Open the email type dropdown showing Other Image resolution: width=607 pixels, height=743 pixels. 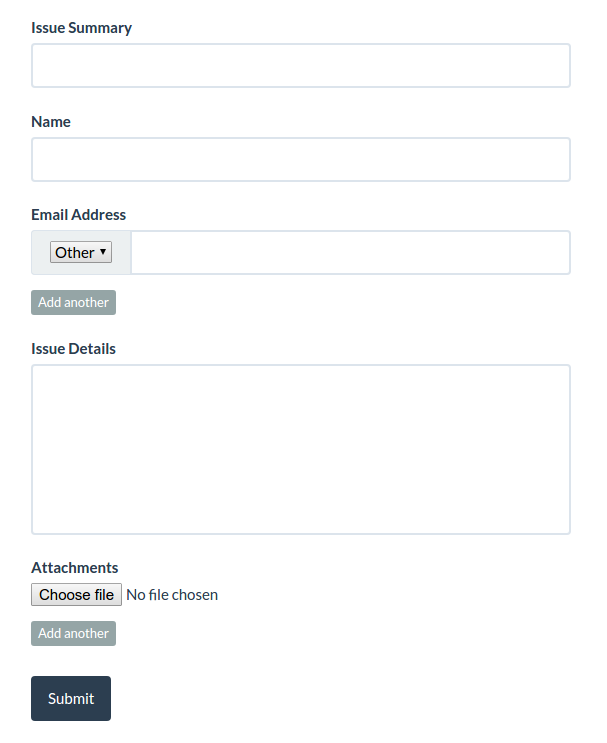point(81,252)
